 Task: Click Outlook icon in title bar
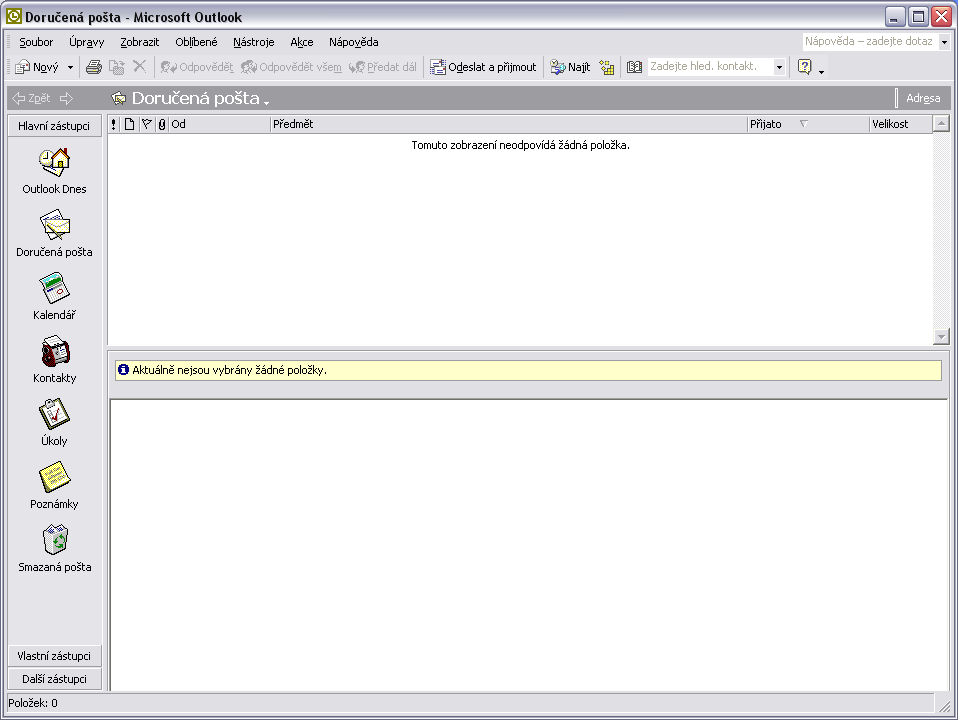(x=13, y=16)
